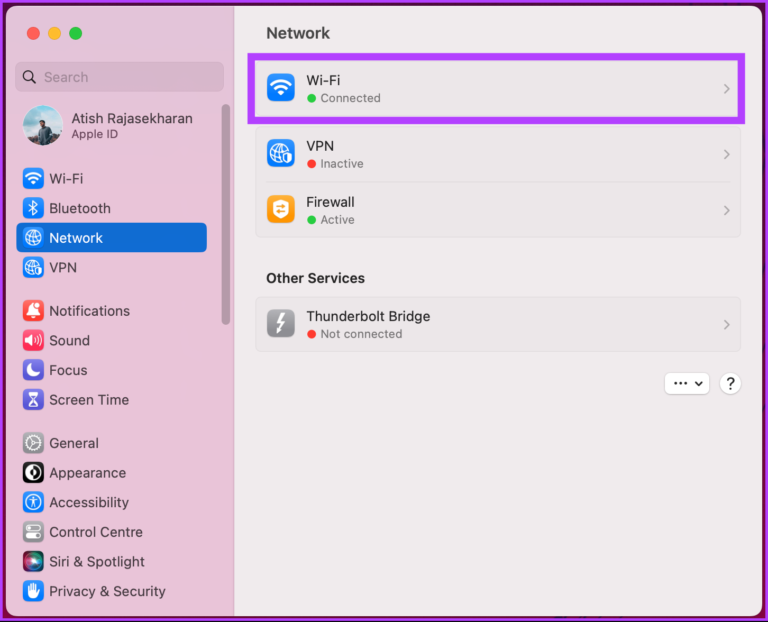Open the Notifications bell icon
Image resolution: width=768 pixels, height=622 pixels.
[x=33, y=311]
